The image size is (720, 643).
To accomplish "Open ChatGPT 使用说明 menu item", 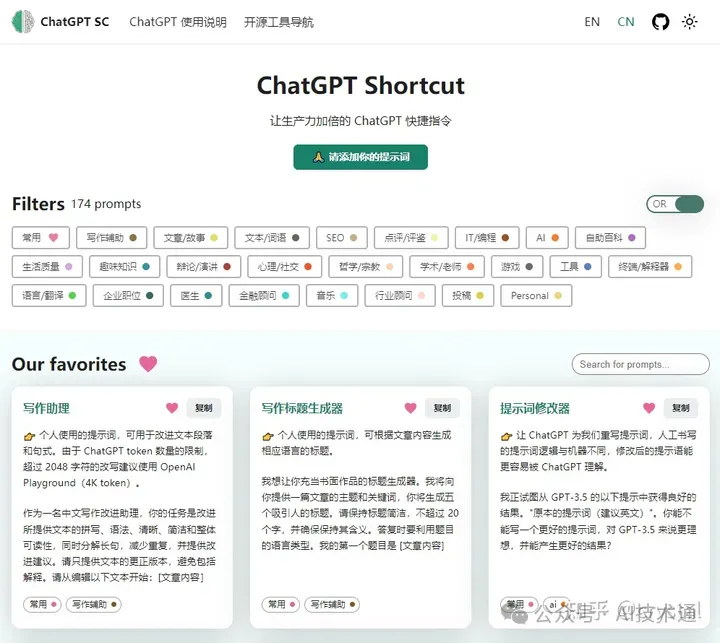I will pyautogui.click(x=178, y=22).
